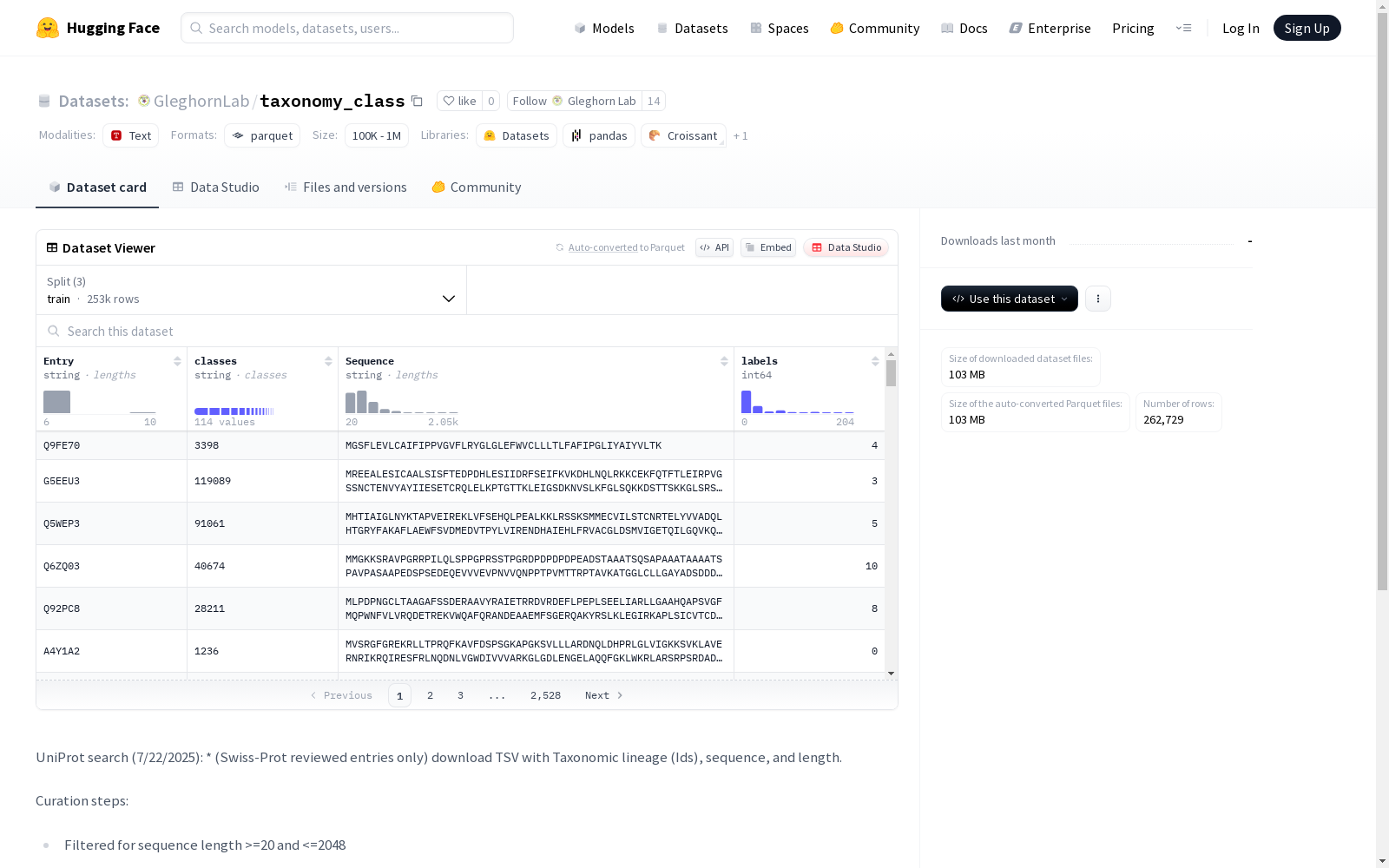Click the pandas library tag
The width and height of the screenshot is (1389, 868).
tap(599, 135)
